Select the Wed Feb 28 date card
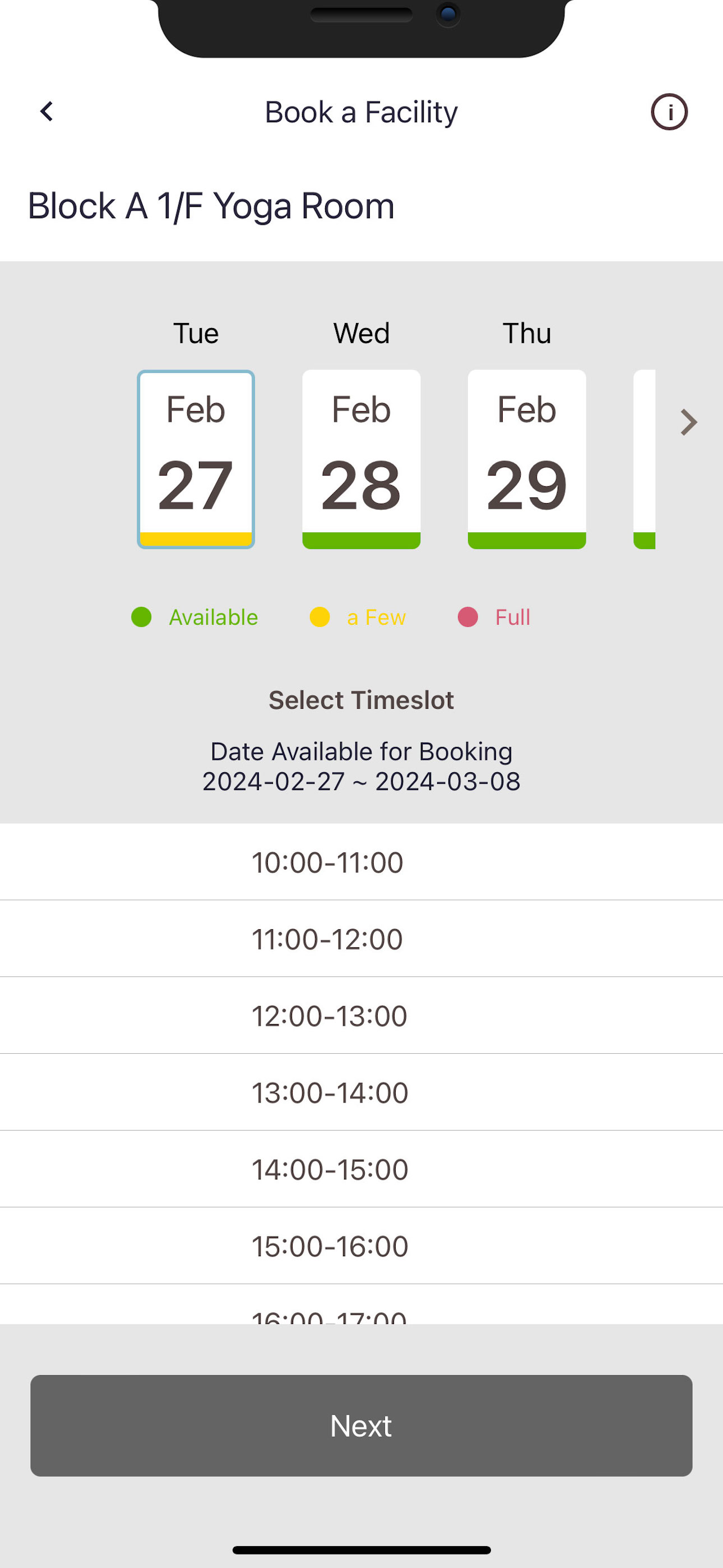 pyautogui.click(x=361, y=459)
